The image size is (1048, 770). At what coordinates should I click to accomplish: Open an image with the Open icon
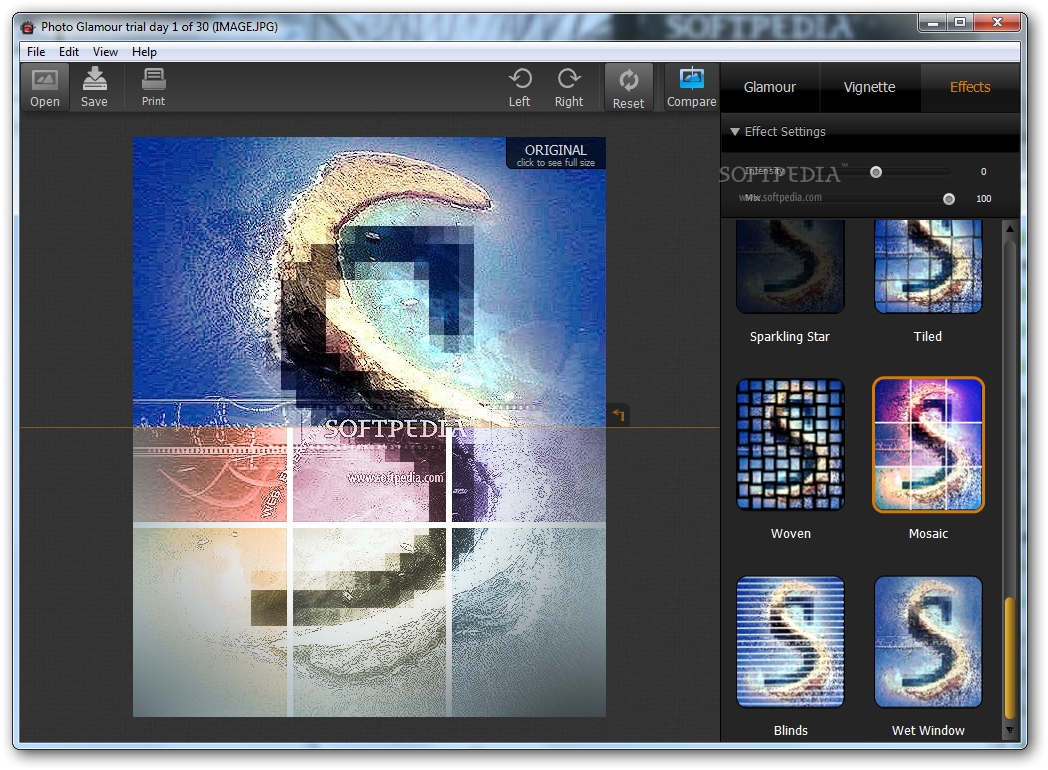[45, 88]
